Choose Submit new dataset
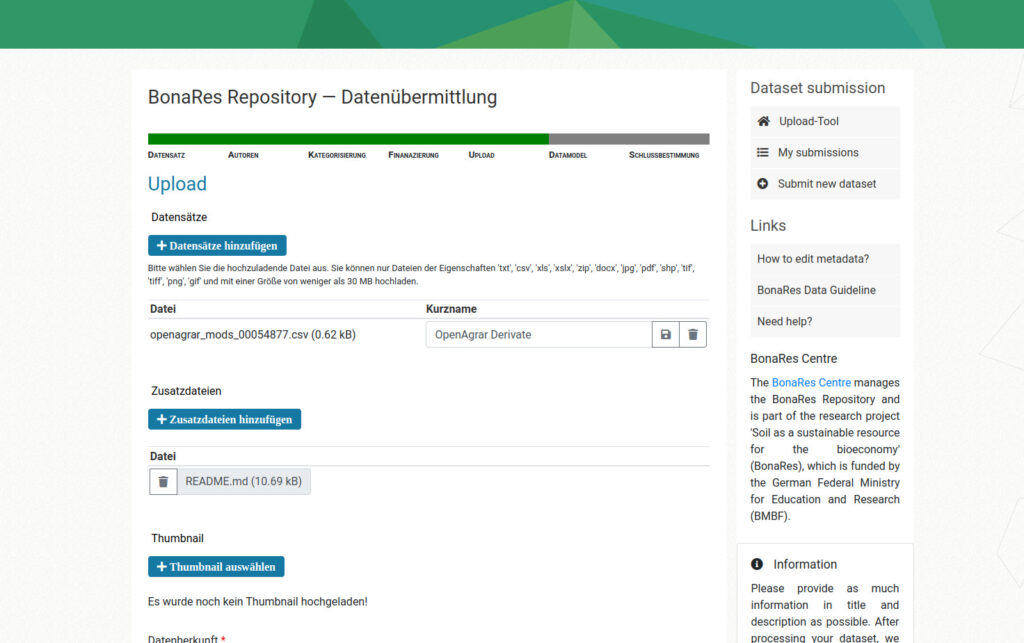This screenshot has height=643, width=1024. tap(825, 184)
